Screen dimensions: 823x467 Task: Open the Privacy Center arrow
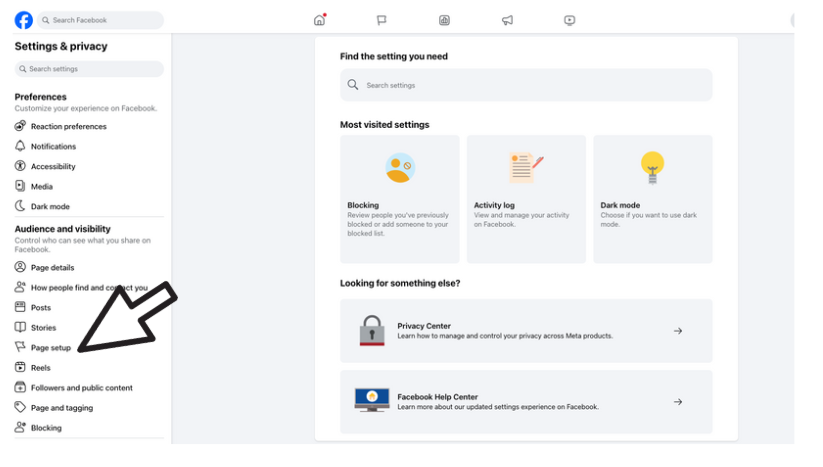pyautogui.click(x=678, y=331)
